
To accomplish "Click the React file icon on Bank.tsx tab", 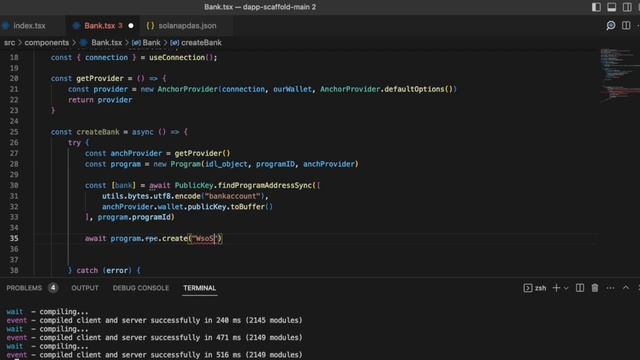I will coord(76,26).
